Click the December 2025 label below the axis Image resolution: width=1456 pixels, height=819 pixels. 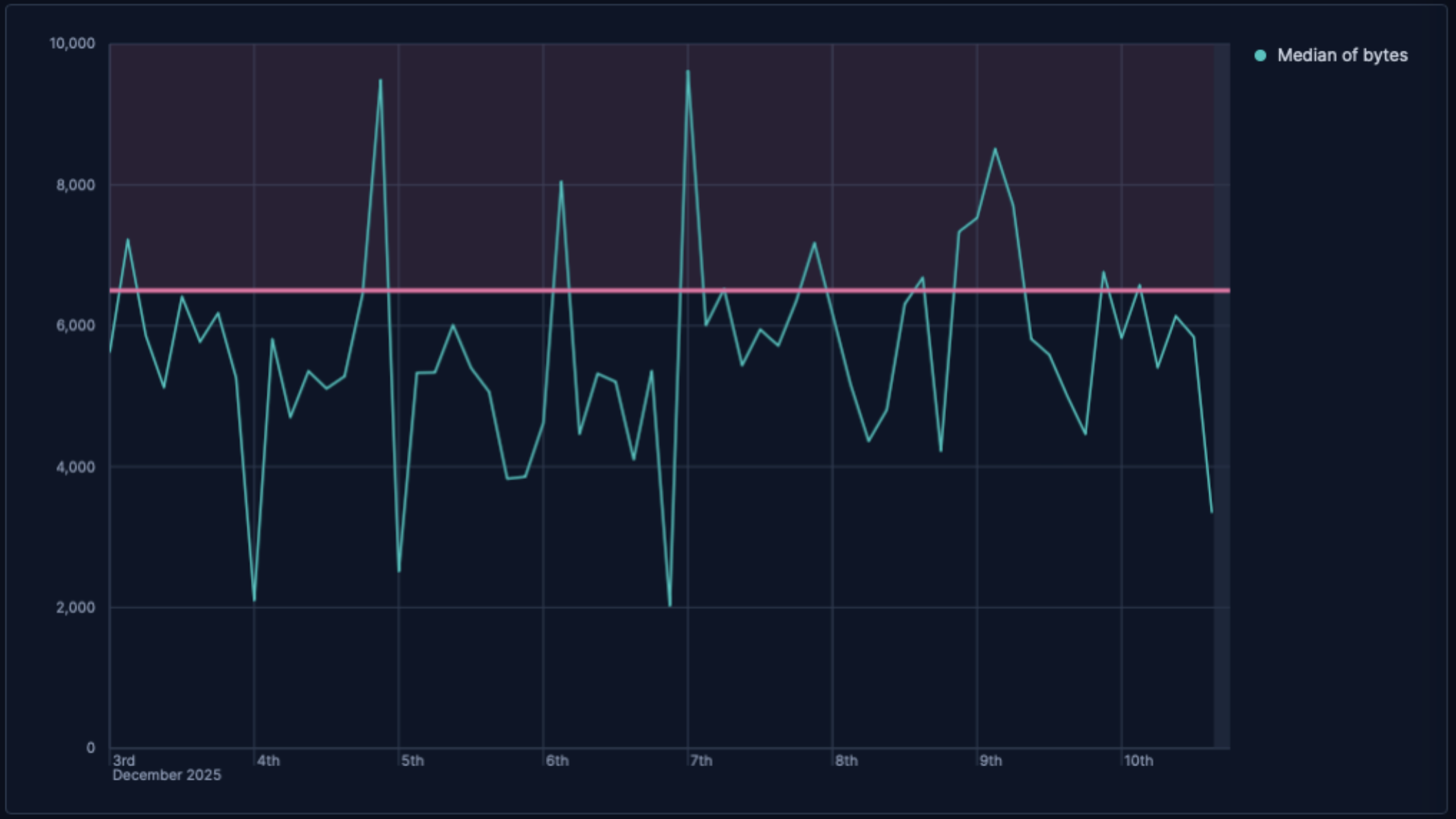point(166,775)
